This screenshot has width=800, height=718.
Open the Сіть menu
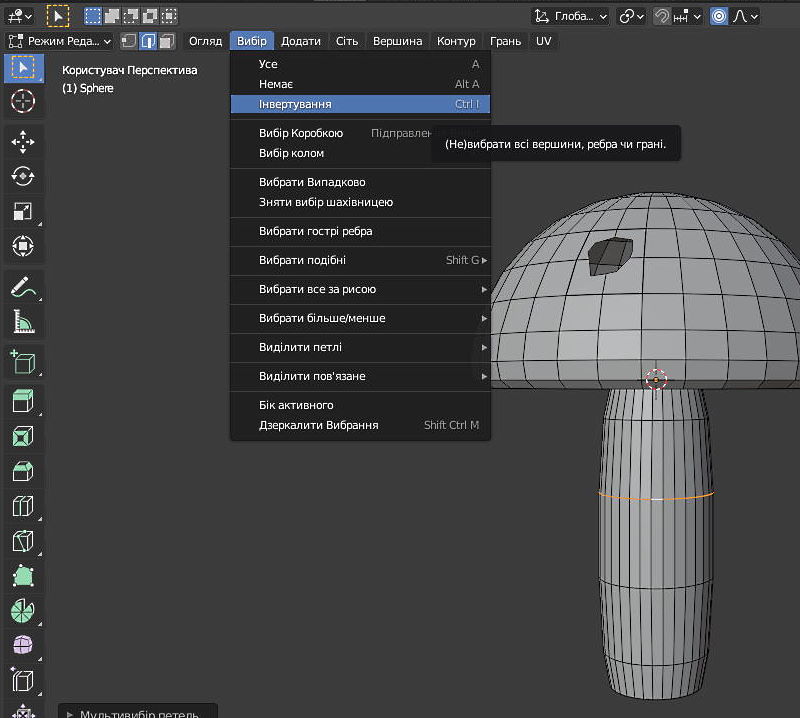point(347,41)
